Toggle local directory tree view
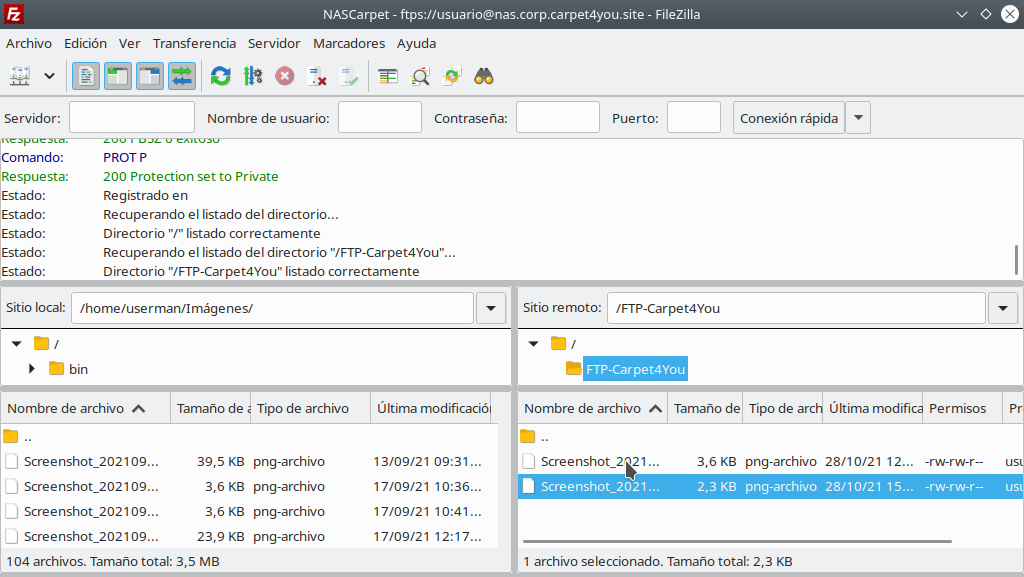 [118, 76]
